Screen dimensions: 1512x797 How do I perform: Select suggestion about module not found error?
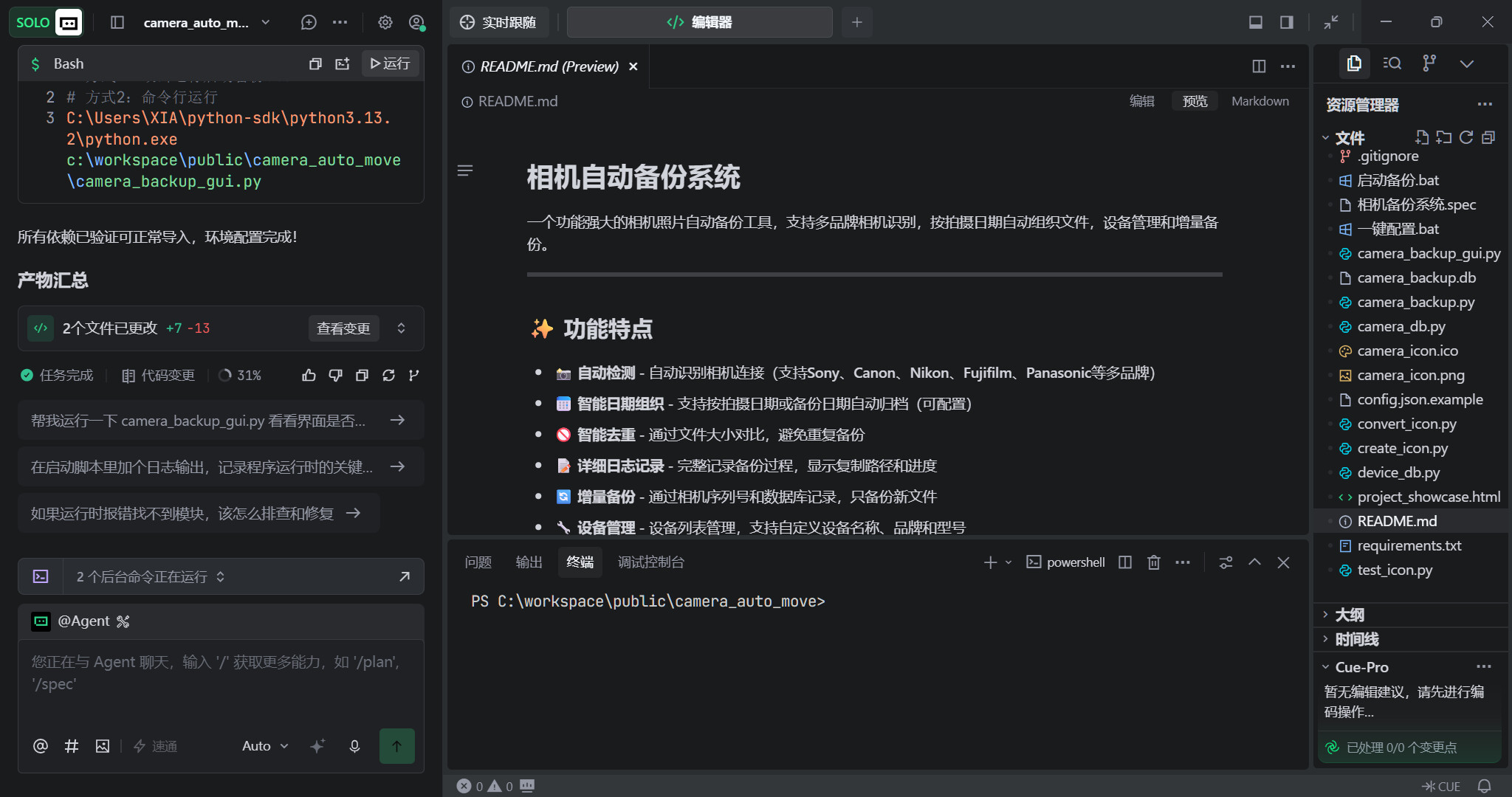pyautogui.click(x=199, y=513)
